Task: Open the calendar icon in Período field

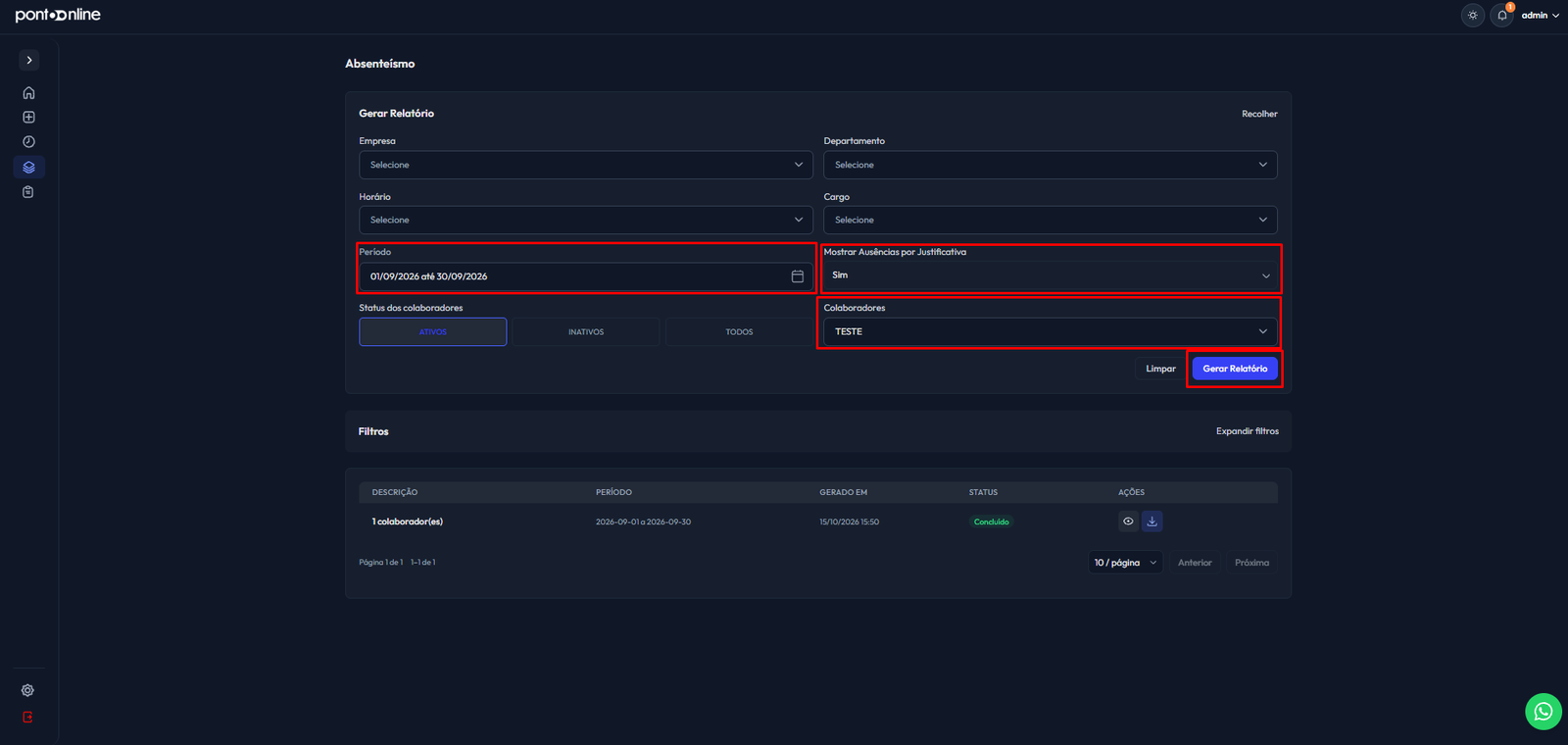Action: point(798,276)
